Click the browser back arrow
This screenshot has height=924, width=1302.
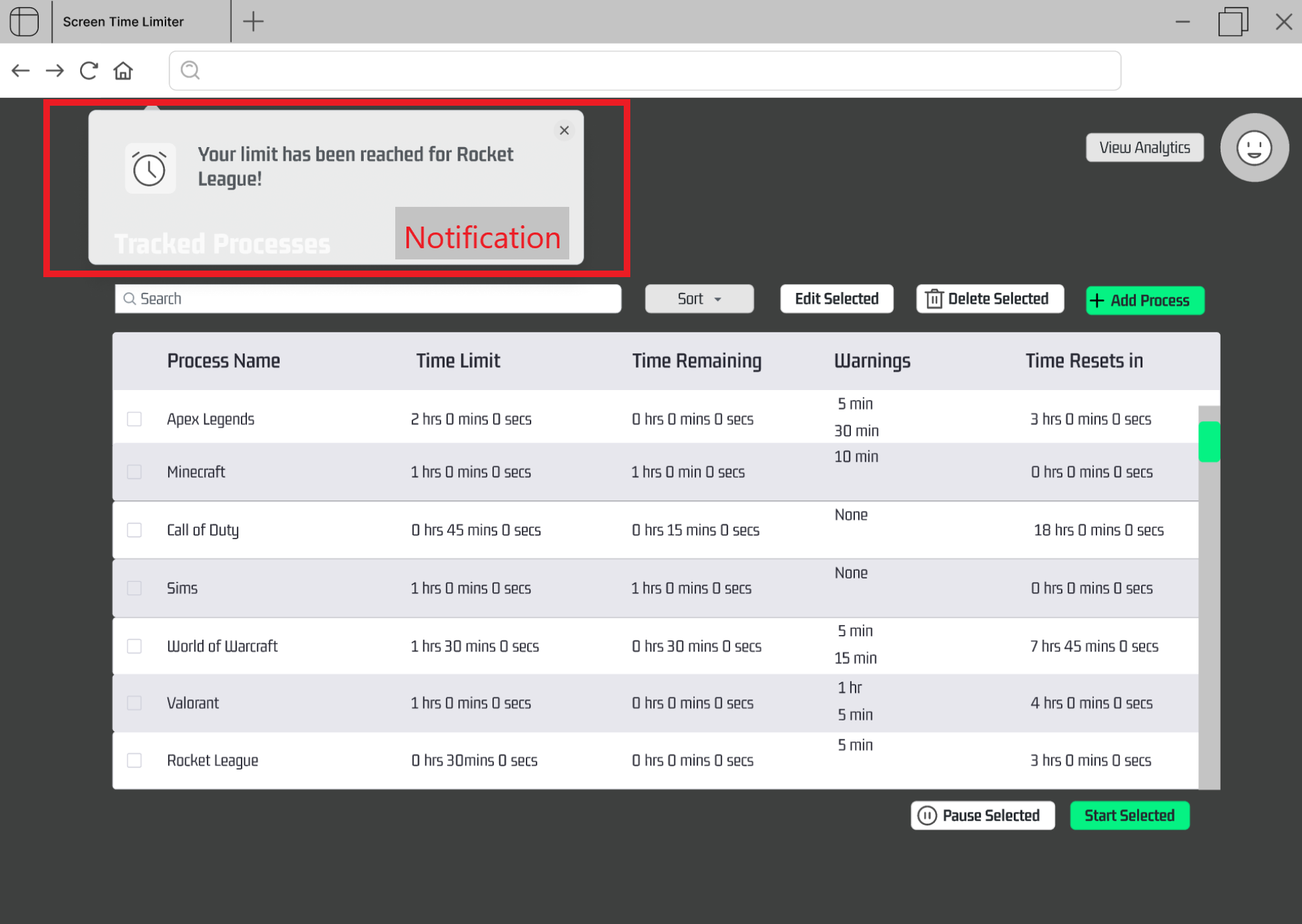pos(21,70)
